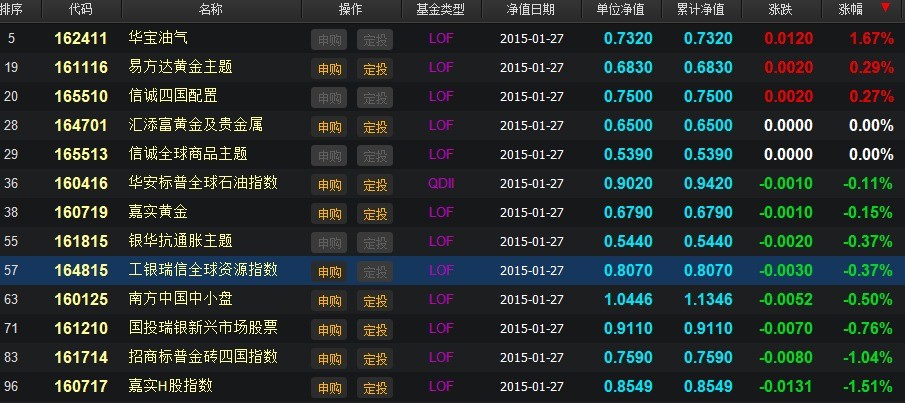Open fund name 银华抗通胀主题

pyautogui.click(x=180, y=241)
